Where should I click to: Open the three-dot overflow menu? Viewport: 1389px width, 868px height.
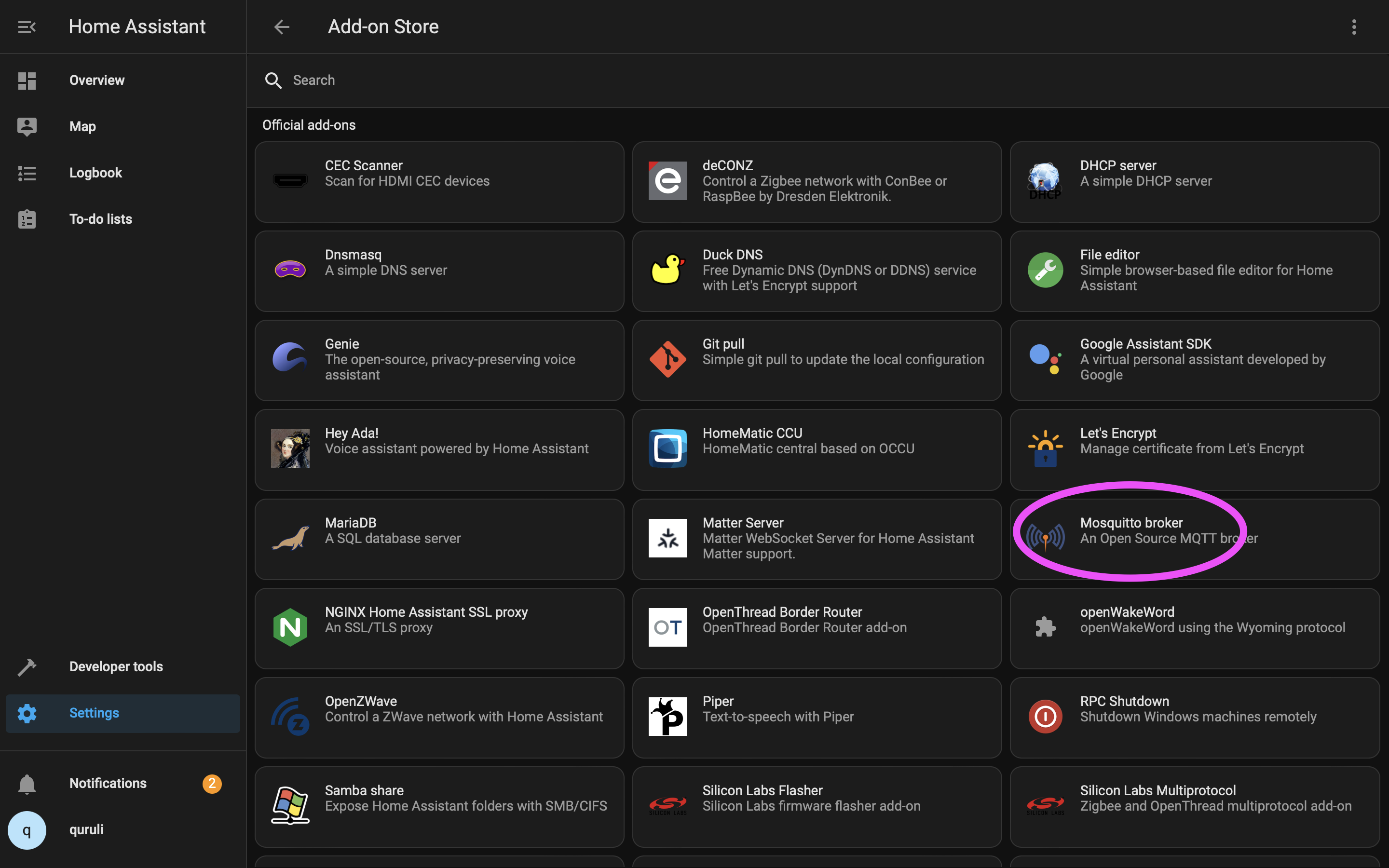coord(1354,27)
